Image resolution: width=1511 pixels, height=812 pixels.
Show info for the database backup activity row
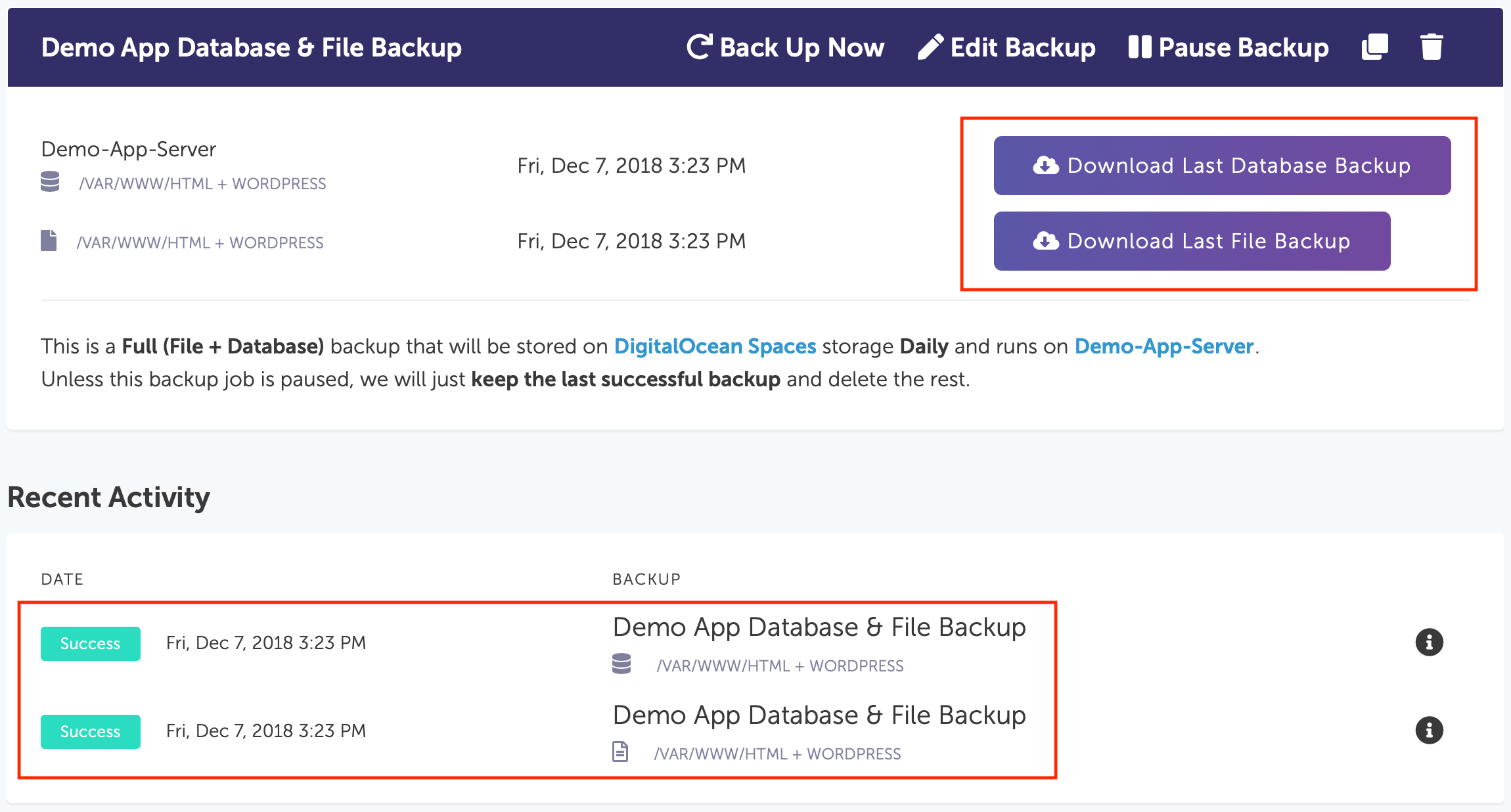(x=1429, y=643)
